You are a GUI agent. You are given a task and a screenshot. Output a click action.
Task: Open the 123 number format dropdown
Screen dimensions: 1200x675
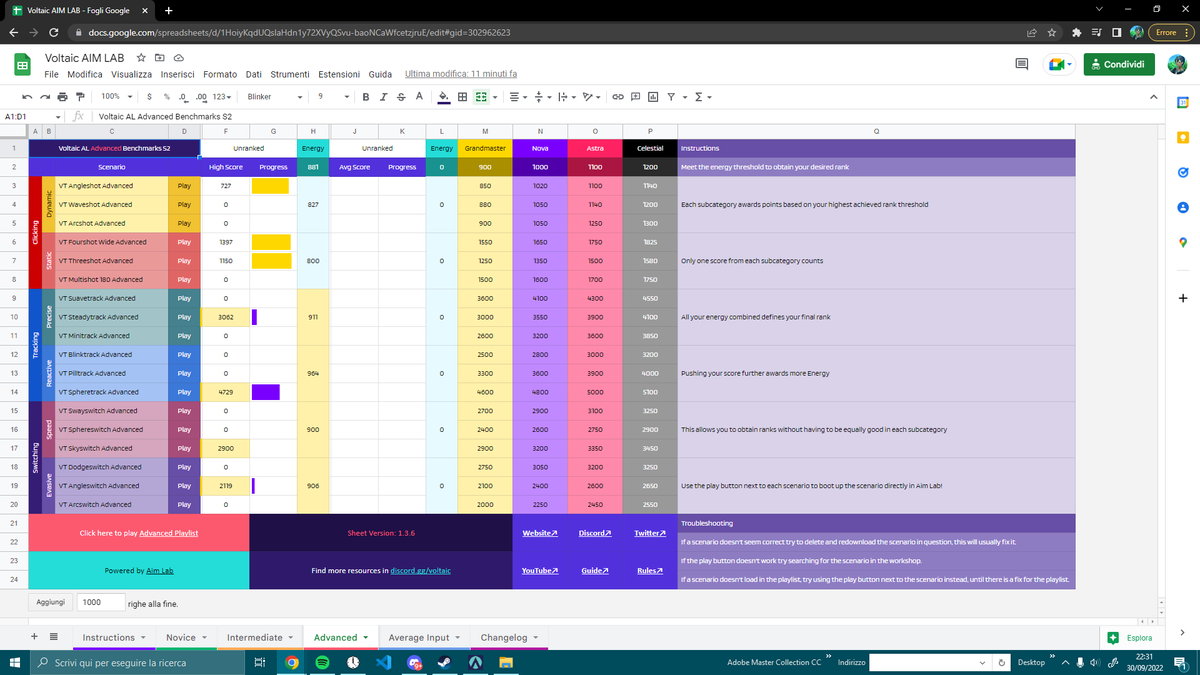tap(223, 96)
